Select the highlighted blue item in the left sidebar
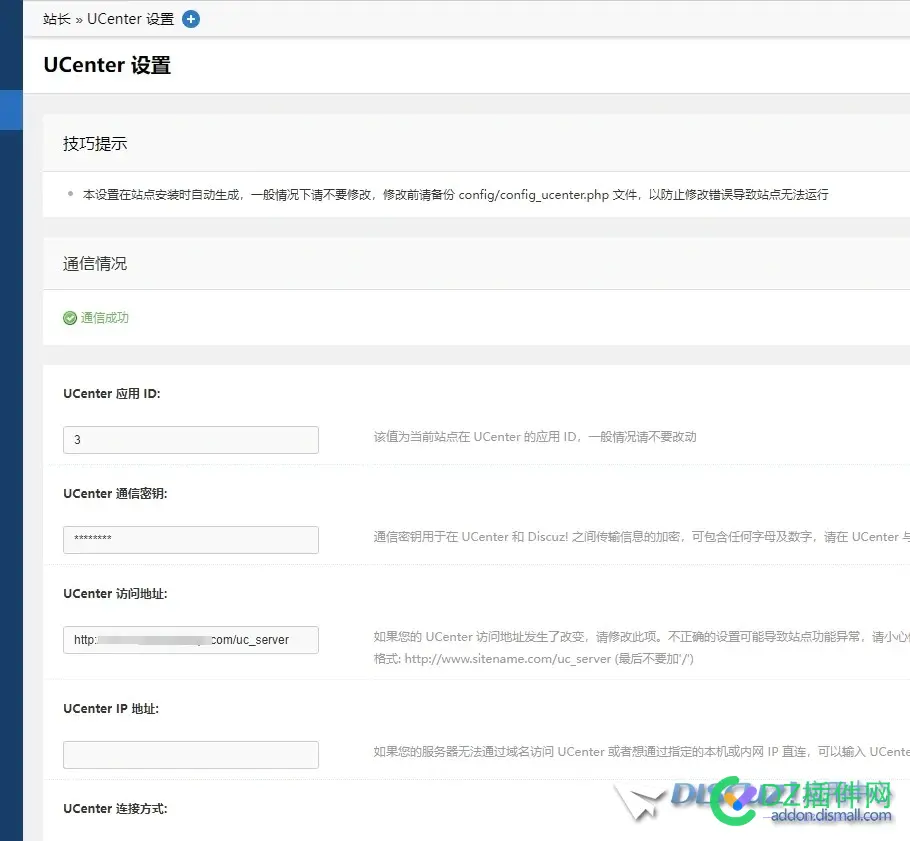Viewport: 910px width, 841px height. pos(11,110)
